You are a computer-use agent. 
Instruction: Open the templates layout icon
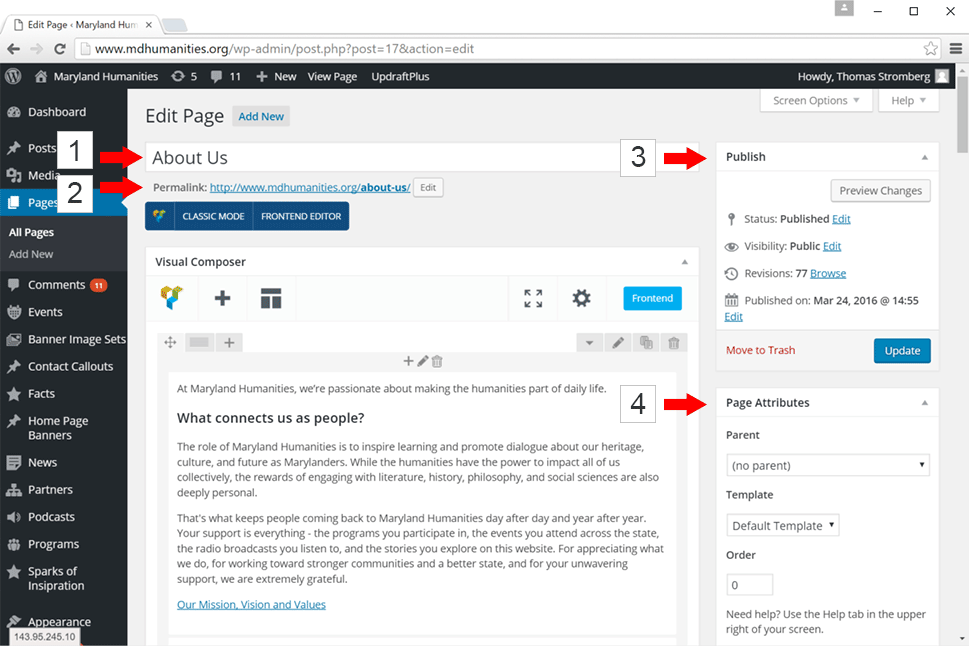(x=271, y=298)
